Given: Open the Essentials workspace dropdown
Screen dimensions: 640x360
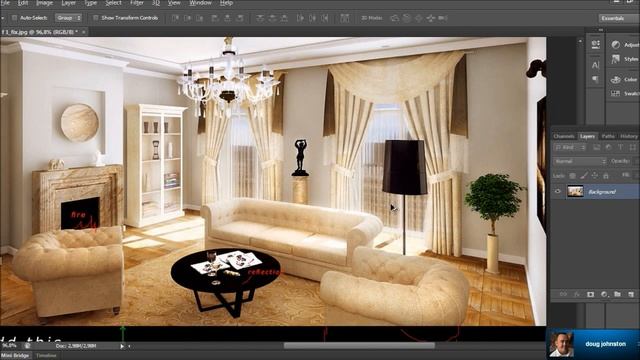Looking at the screenshot, I should click(x=618, y=18).
